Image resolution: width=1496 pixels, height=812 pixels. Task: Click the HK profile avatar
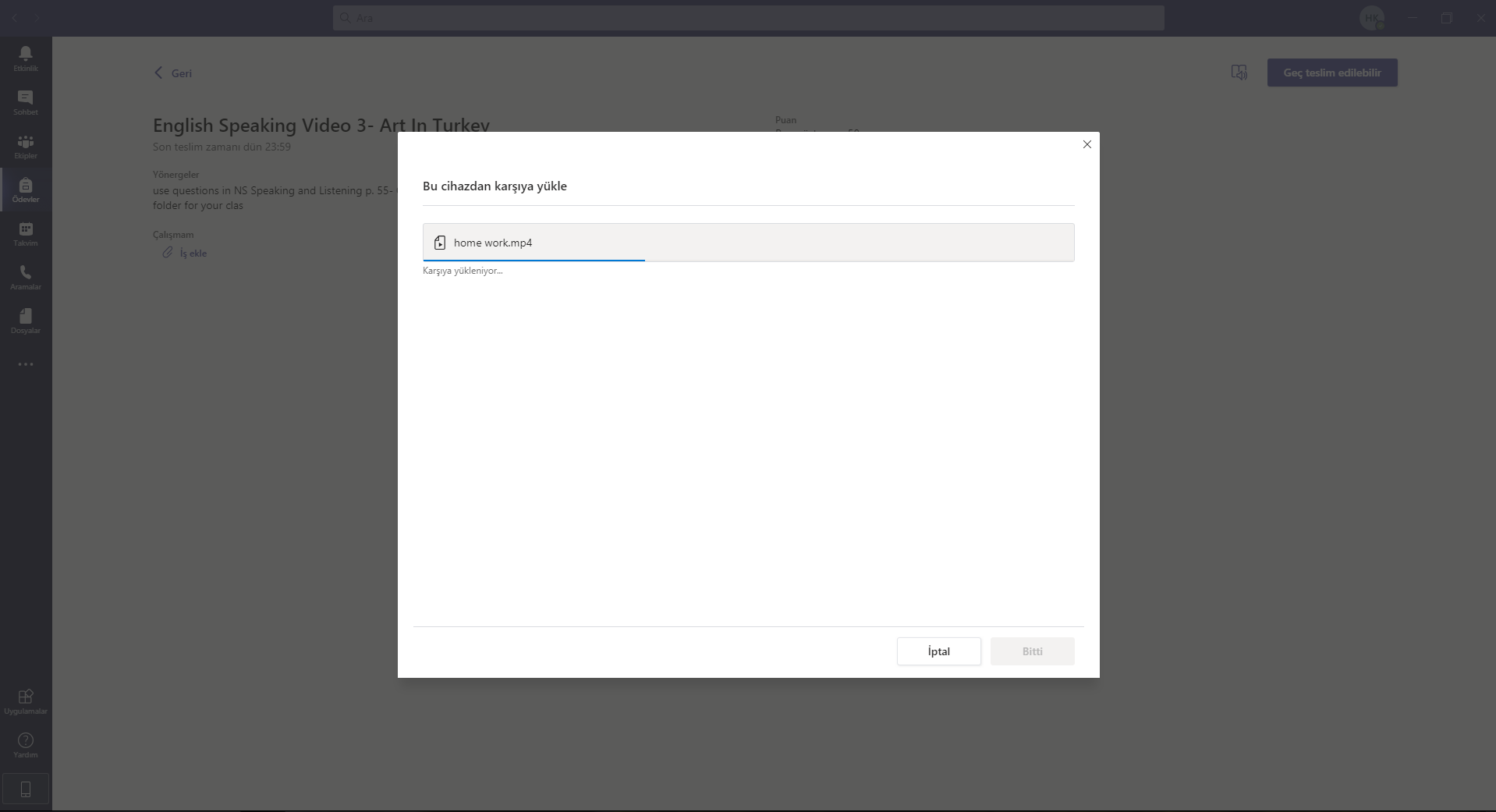(1371, 18)
